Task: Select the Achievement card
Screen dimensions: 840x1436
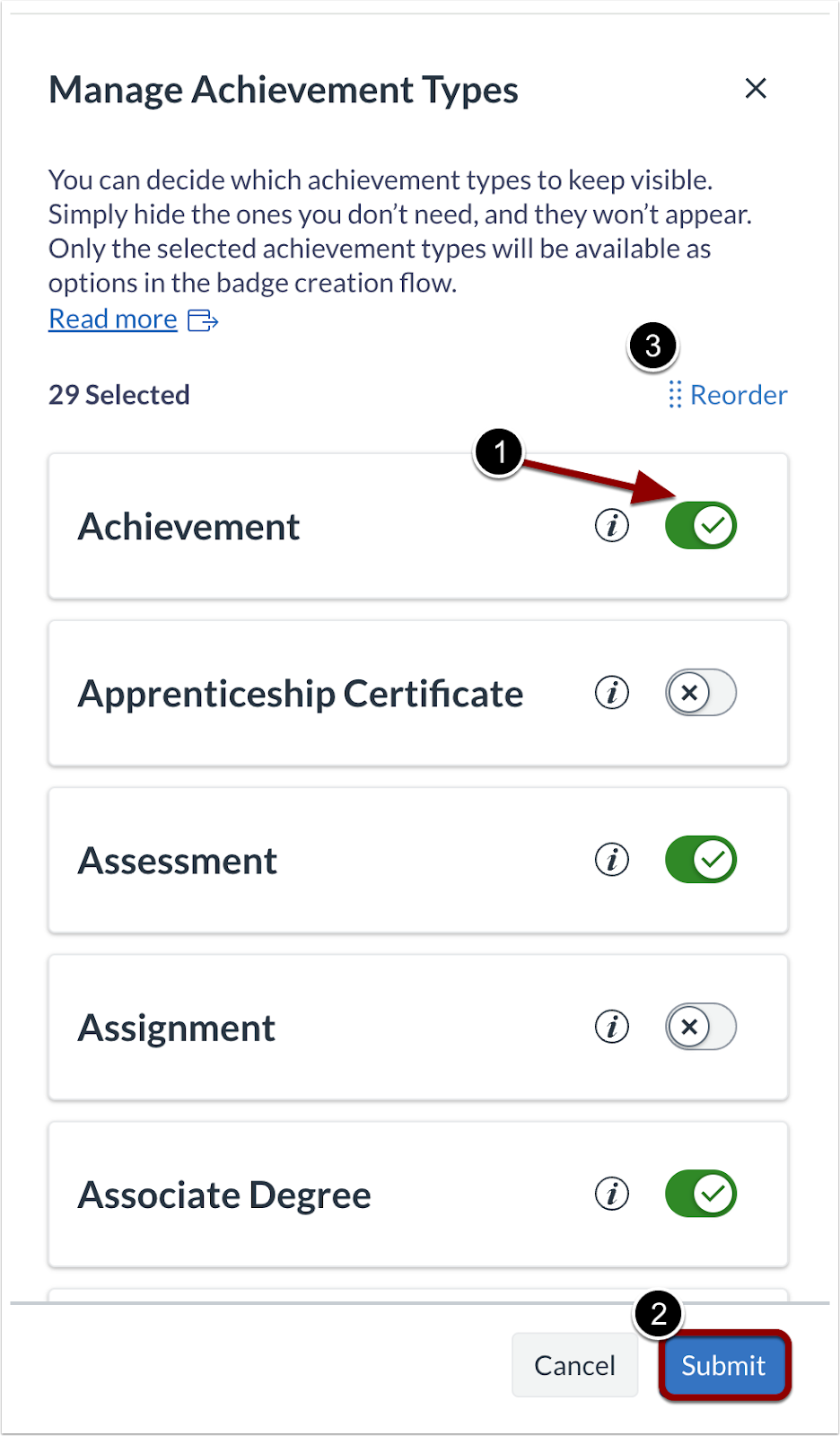Action: (x=314, y=526)
